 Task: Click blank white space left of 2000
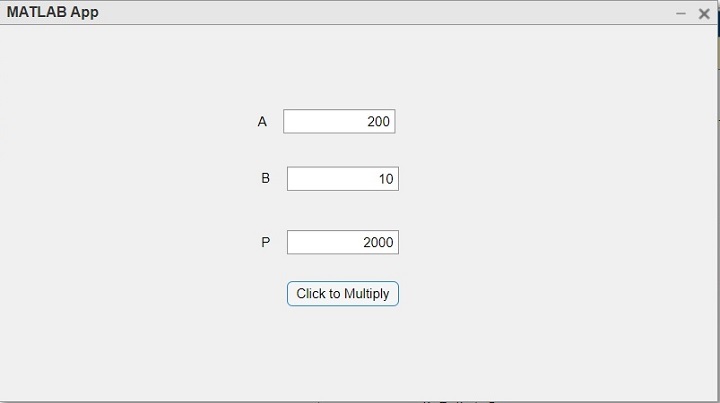point(315,242)
